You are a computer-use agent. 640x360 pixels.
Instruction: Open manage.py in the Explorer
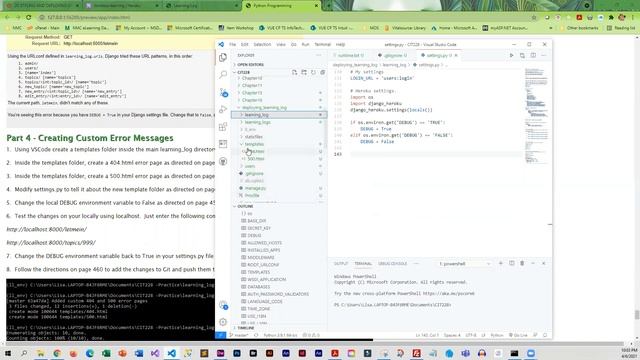click(x=256, y=189)
